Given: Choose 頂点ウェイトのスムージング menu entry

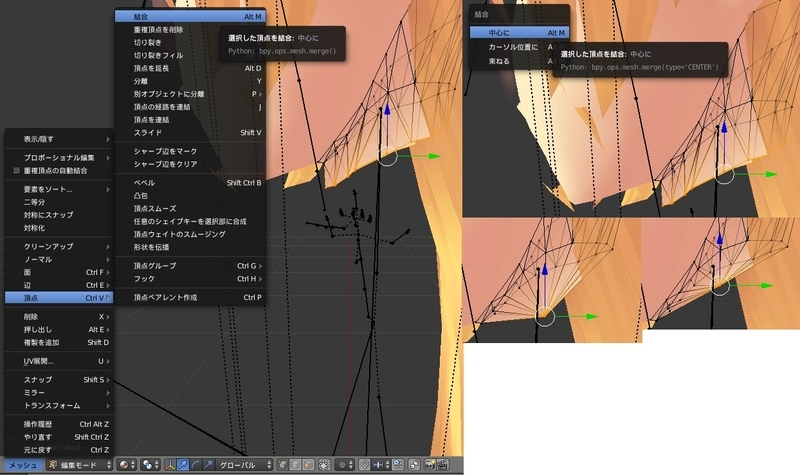Looking at the screenshot, I should [x=190, y=234].
